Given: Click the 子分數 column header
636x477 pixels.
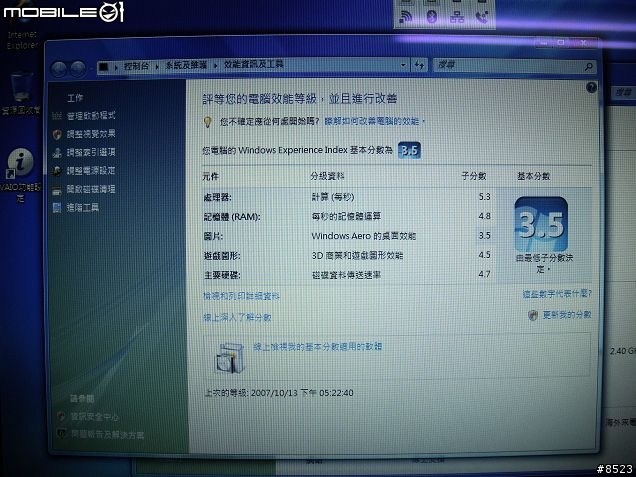Looking at the screenshot, I should pos(474,176).
